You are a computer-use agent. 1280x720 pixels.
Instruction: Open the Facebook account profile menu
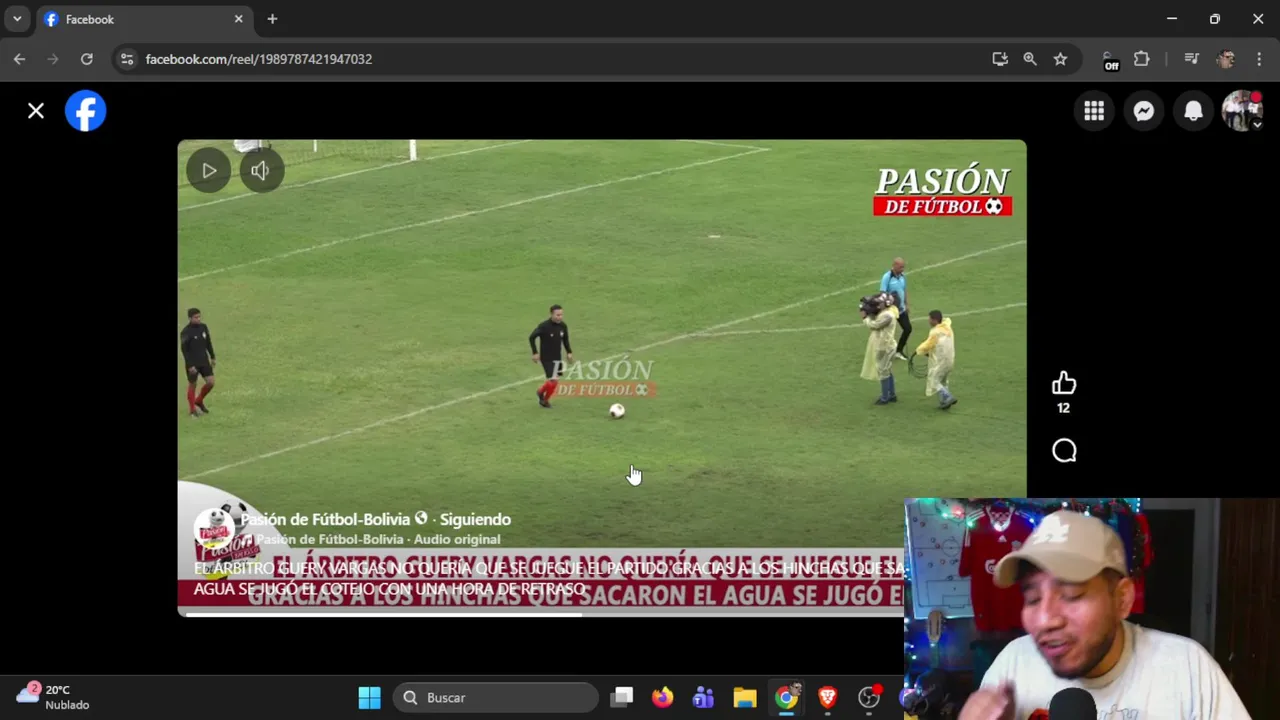[1242, 111]
